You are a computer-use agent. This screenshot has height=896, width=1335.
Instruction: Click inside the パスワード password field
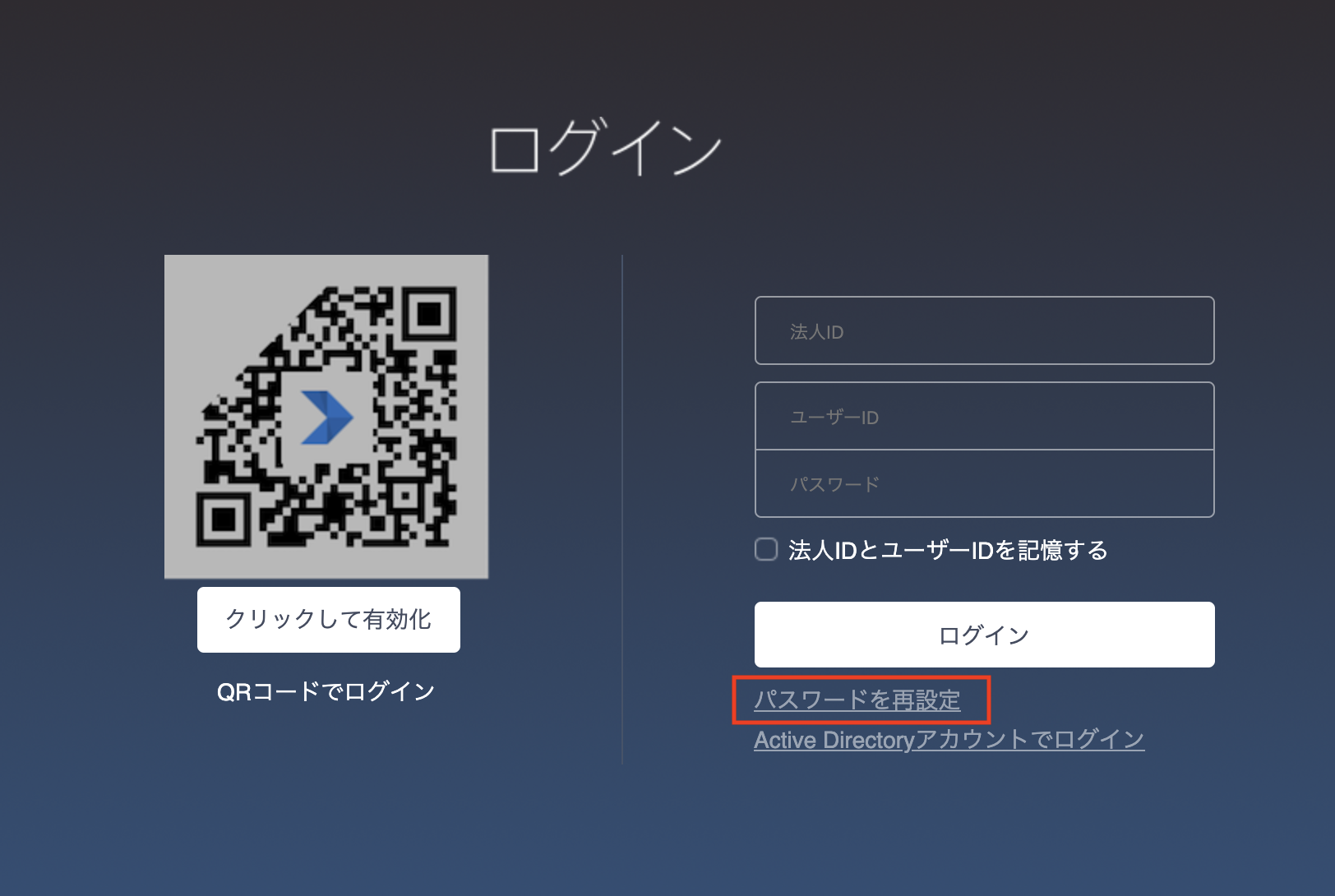983,484
